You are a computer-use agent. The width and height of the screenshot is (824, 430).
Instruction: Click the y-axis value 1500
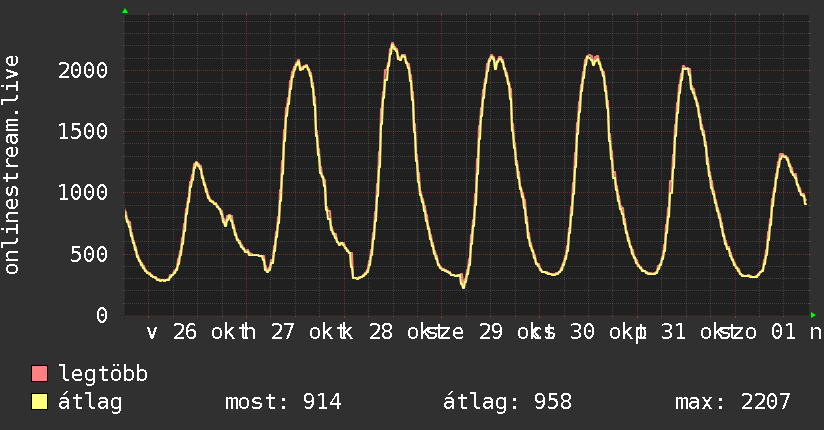click(83, 131)
